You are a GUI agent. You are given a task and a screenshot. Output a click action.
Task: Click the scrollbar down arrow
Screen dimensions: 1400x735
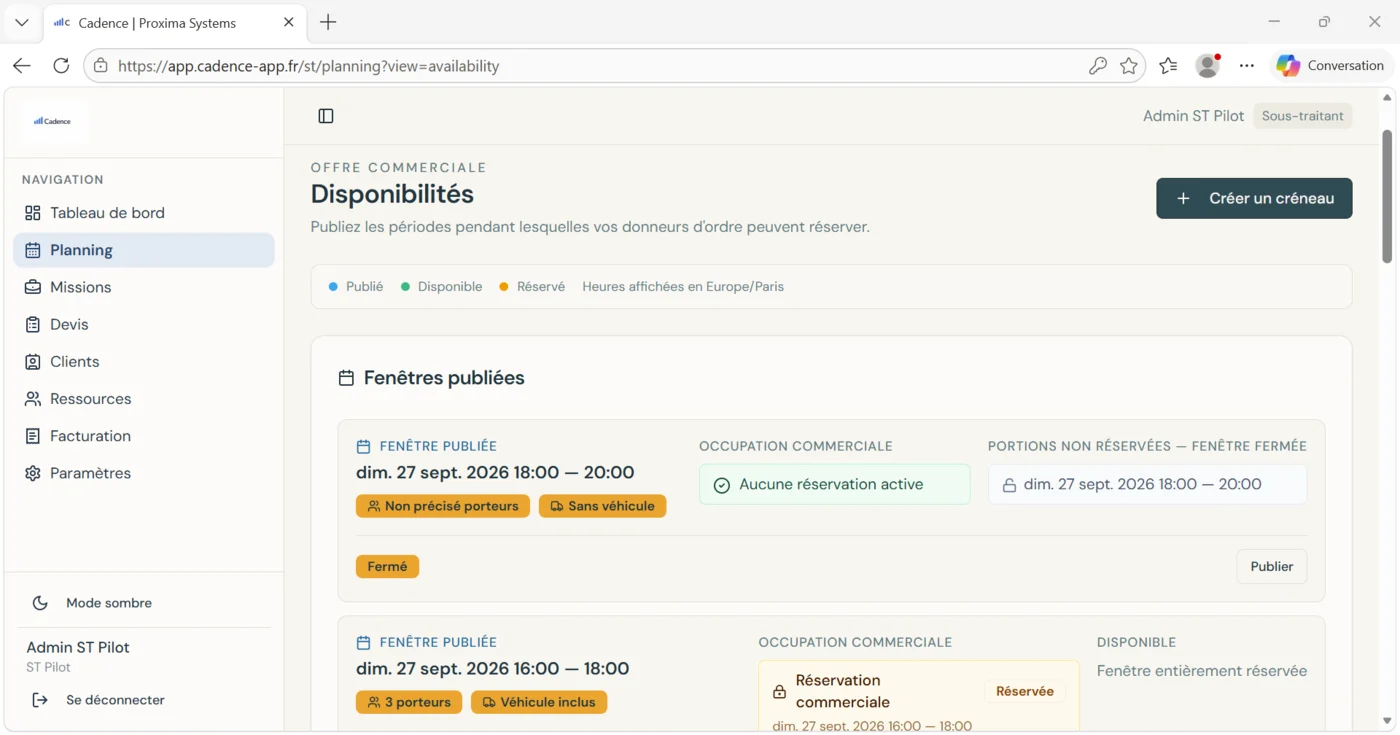click(x=1387, y=720)
